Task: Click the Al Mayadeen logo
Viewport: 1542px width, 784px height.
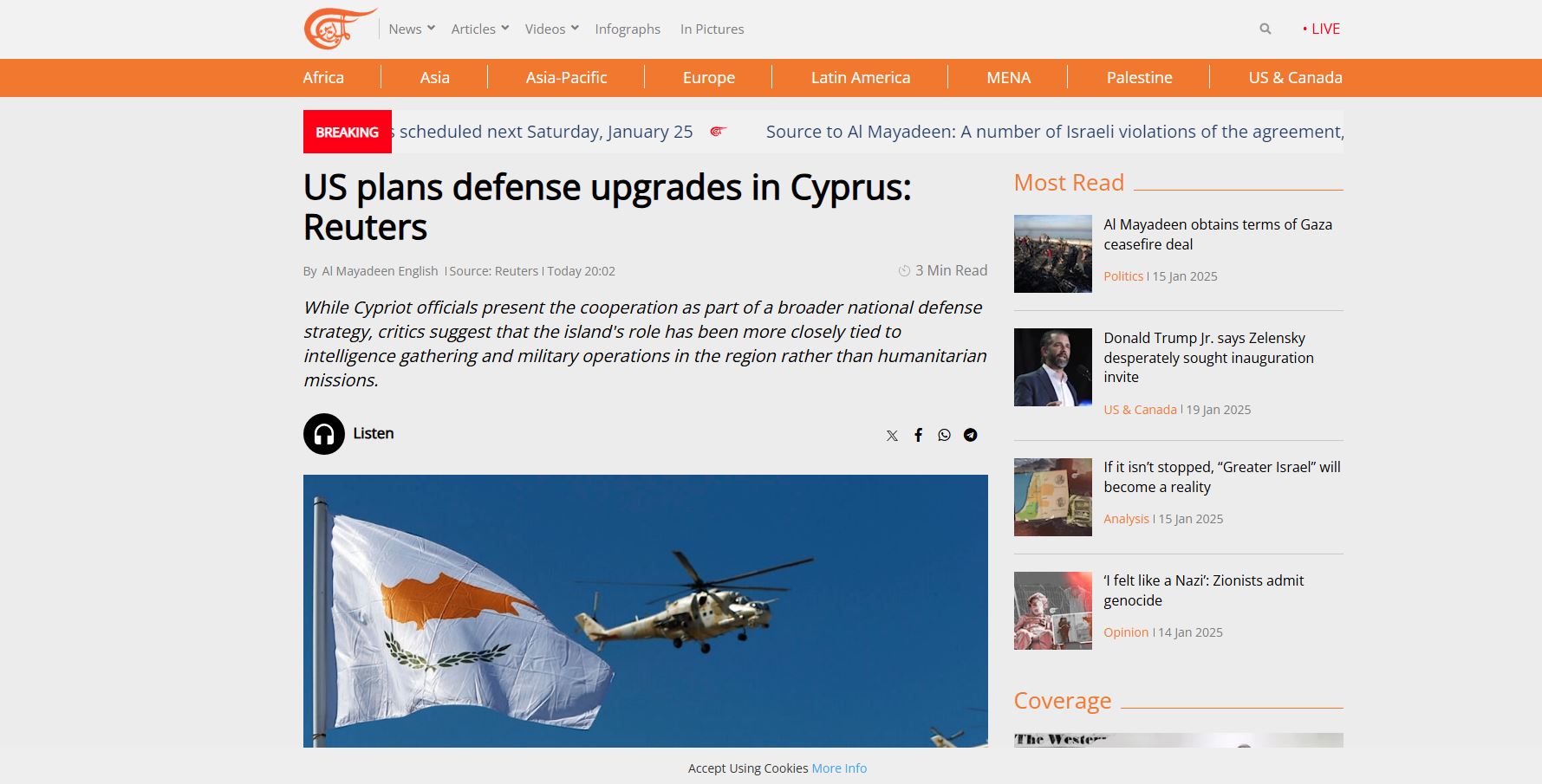Action: [x=339, y=29]
